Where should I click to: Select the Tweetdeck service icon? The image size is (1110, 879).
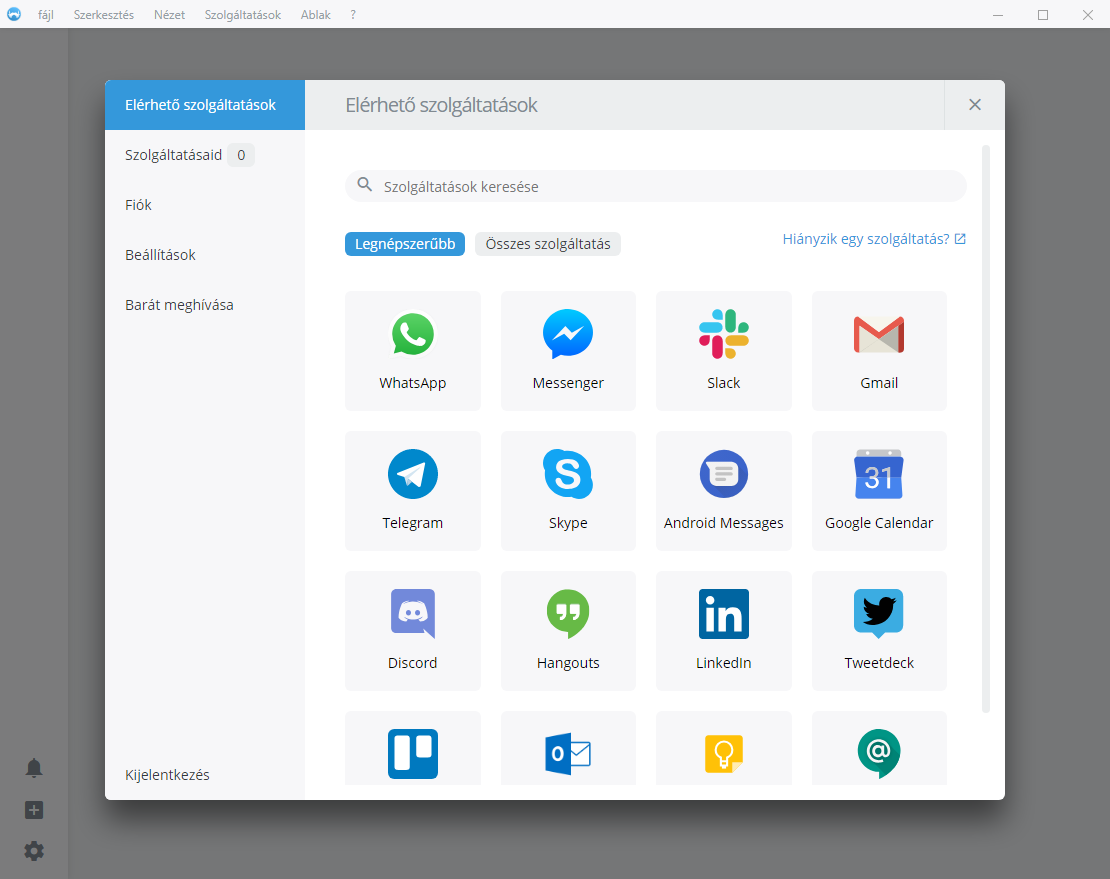(878, 615)
